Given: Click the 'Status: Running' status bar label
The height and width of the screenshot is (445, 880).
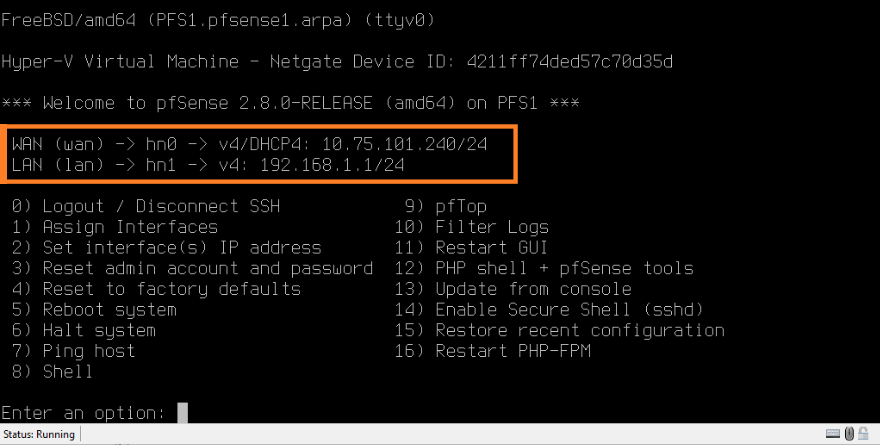Looking at the screenshot, I should 38,434.
